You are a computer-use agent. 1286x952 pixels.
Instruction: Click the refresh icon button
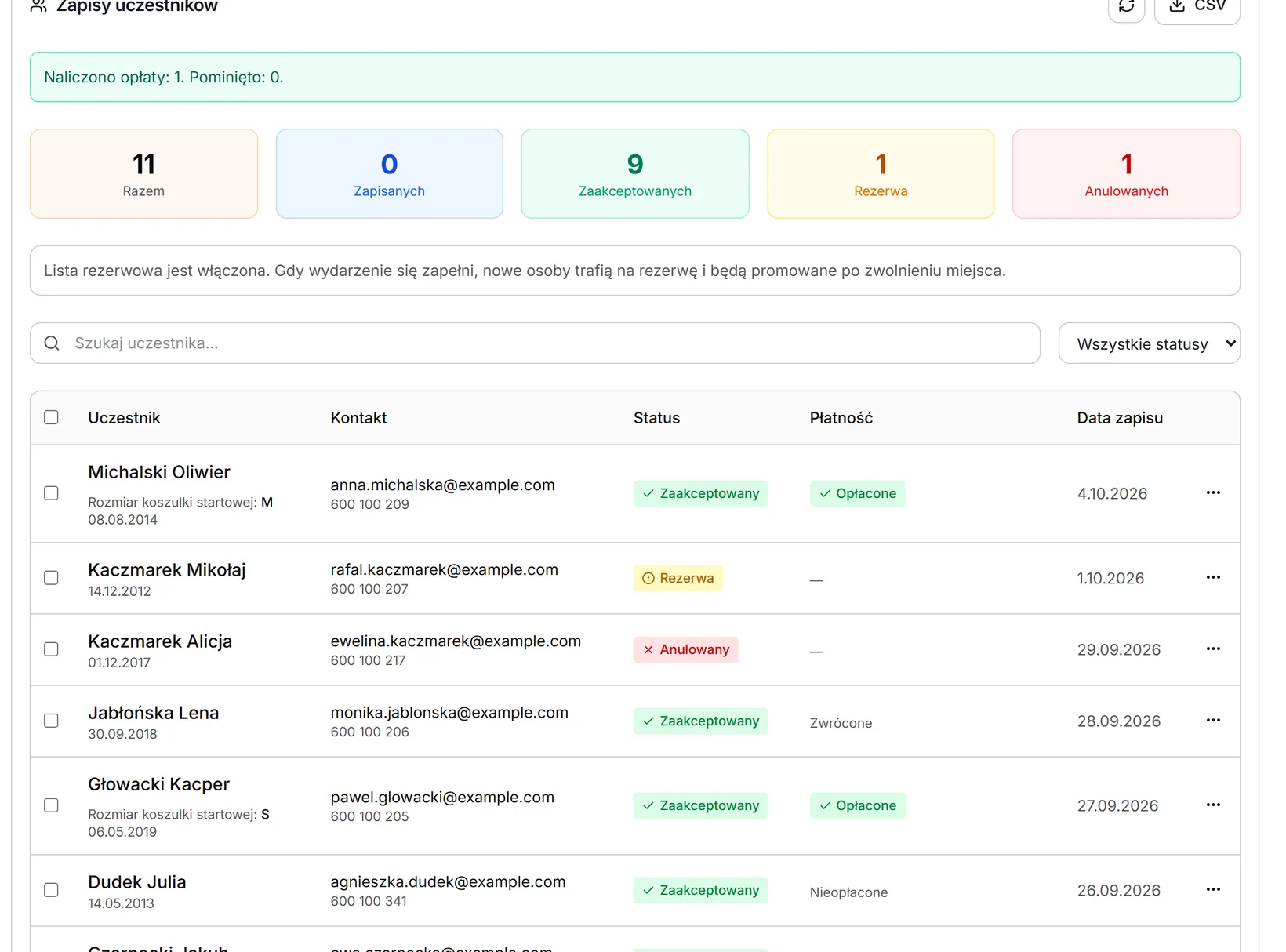click(x=1126, y=8)
